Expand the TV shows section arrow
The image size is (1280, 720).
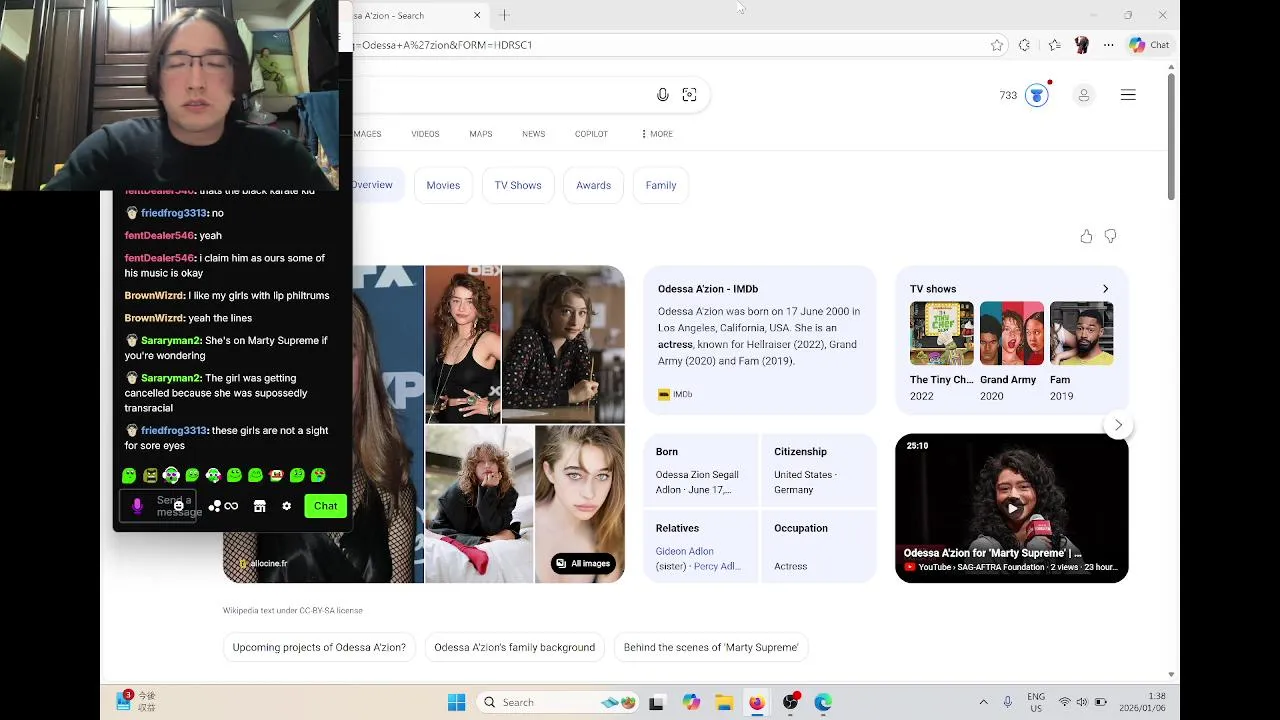(x=1105, y=289)
